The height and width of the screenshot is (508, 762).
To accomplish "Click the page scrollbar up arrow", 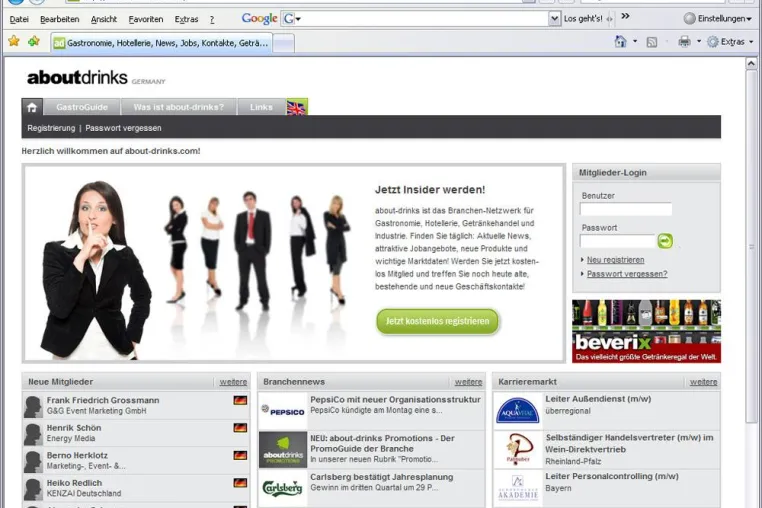I will pos(751,64).
